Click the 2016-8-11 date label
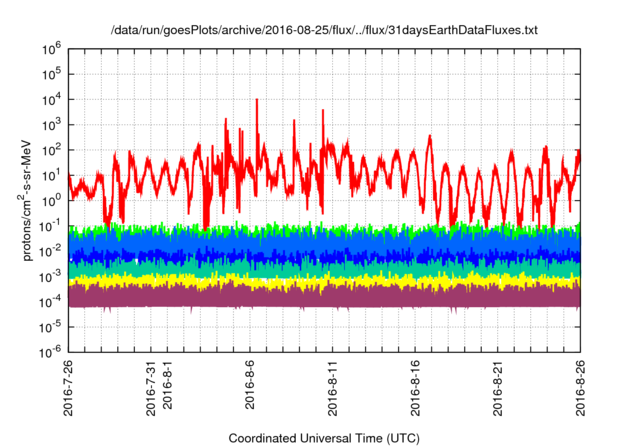Image resolution: width=640 pixels, height=448 pixels. (332, 388)
